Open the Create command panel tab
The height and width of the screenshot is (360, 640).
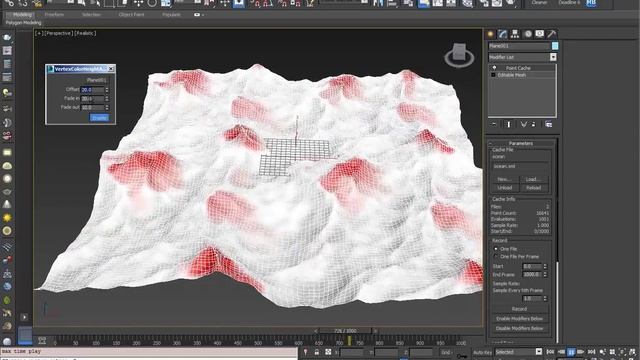coord(490,34)
